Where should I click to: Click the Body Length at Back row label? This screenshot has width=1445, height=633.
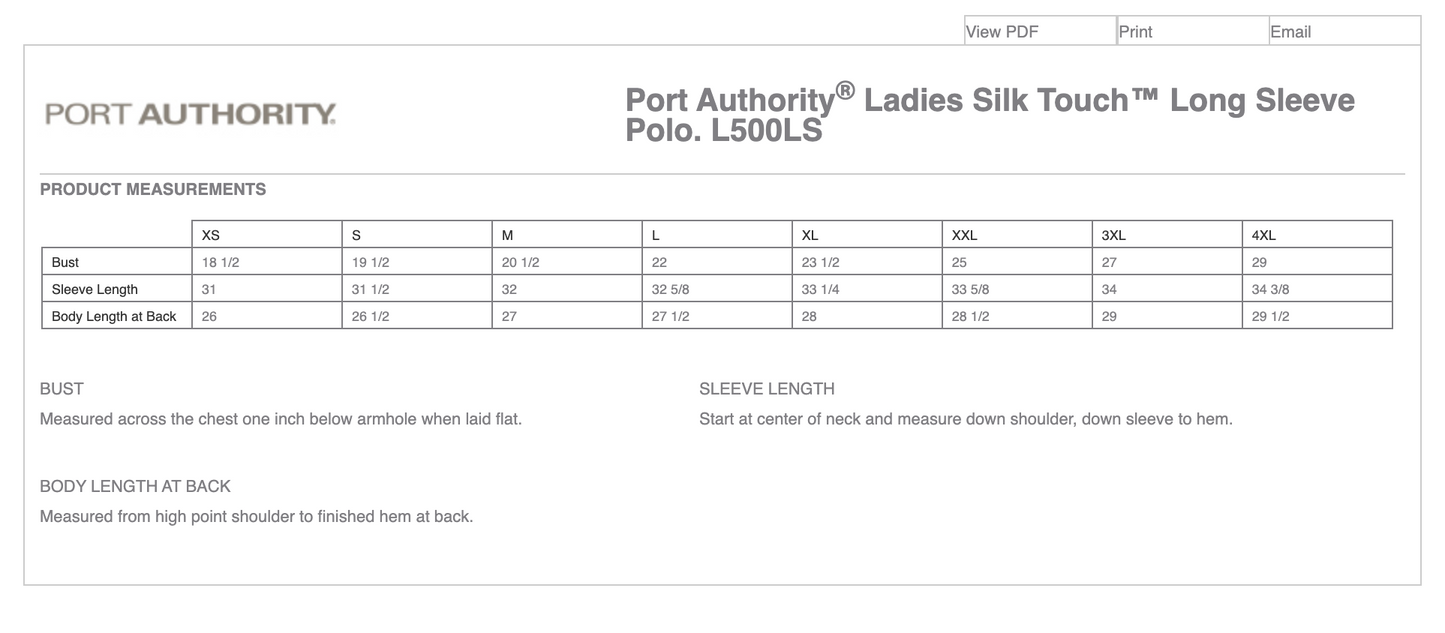pyautogui.click(x=114, y=315)
